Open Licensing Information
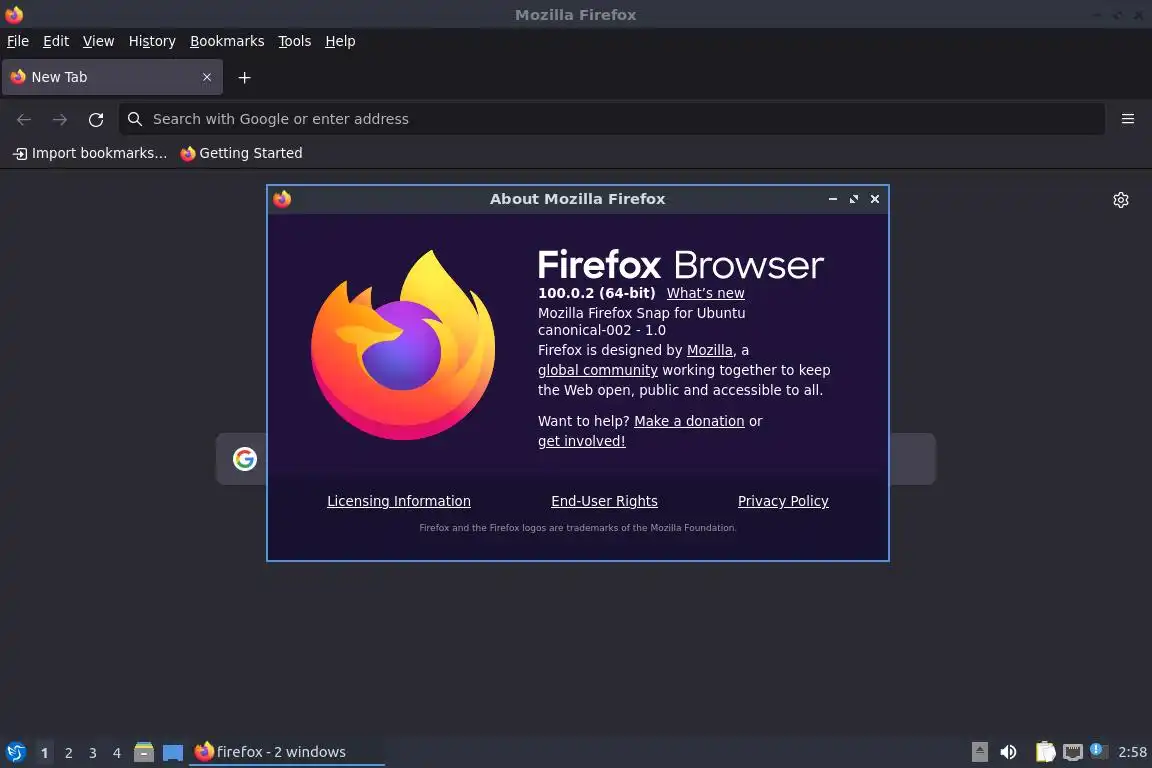Image resolution: width=1152 pixels, height=768 pixels. (399, 501)
